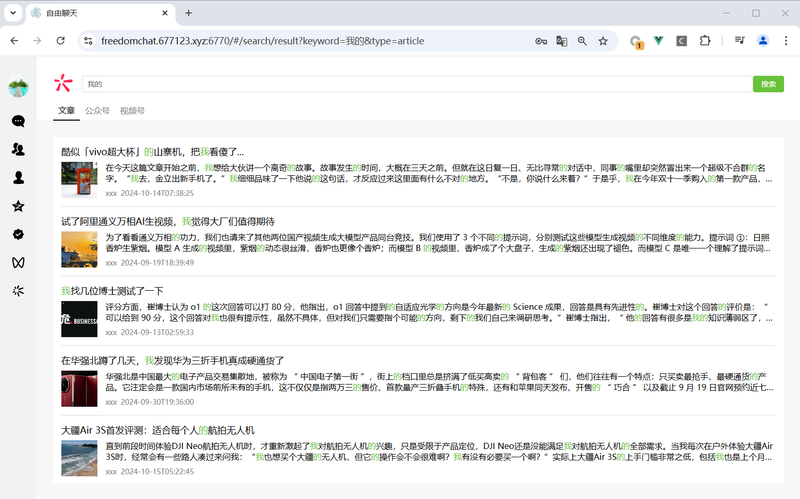Click the browser address bar URL
The width and height of the screenshot is (800, 499).
click(x=262, y=41)
